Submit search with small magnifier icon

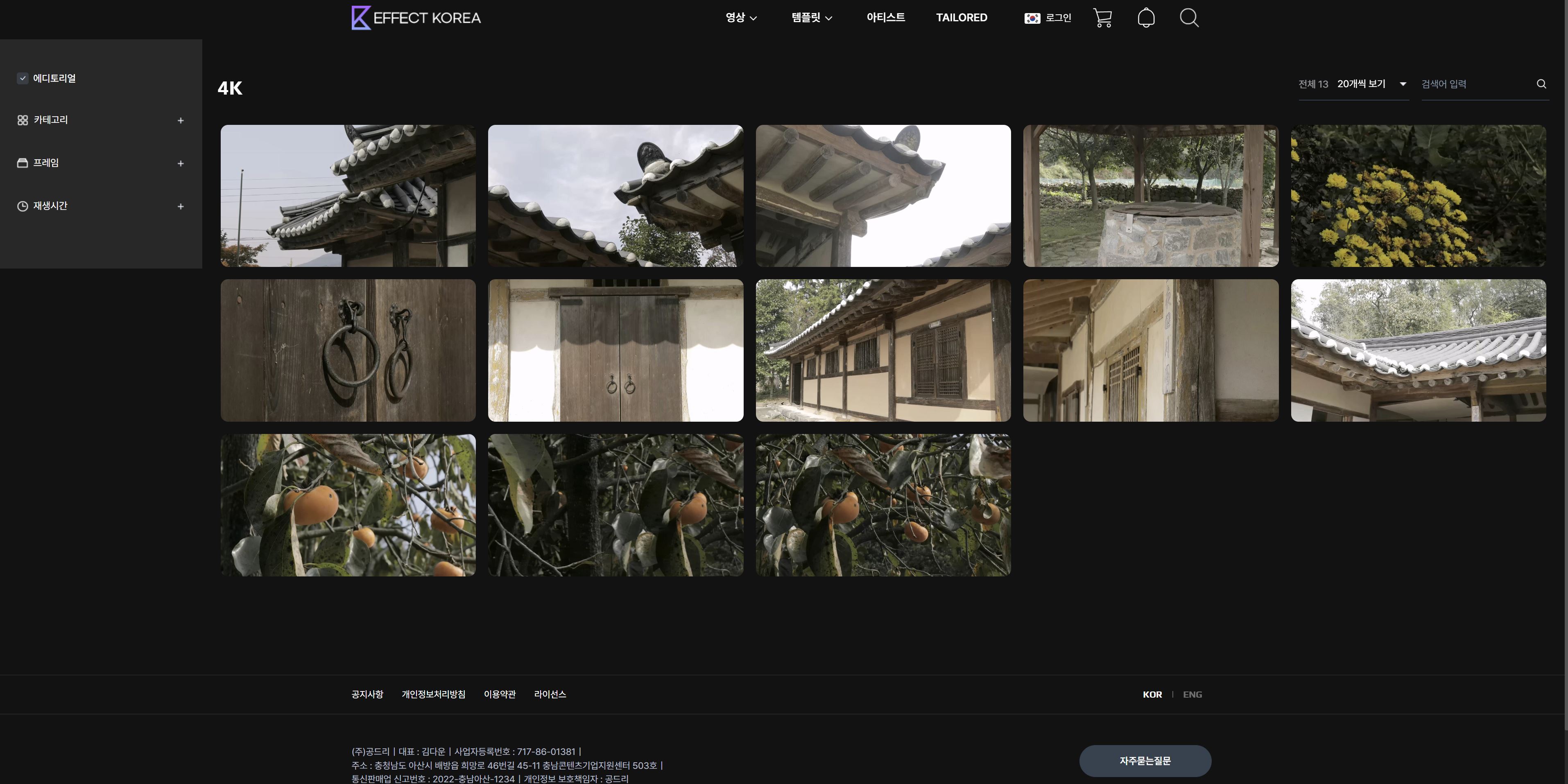[x=1541, y=84]
